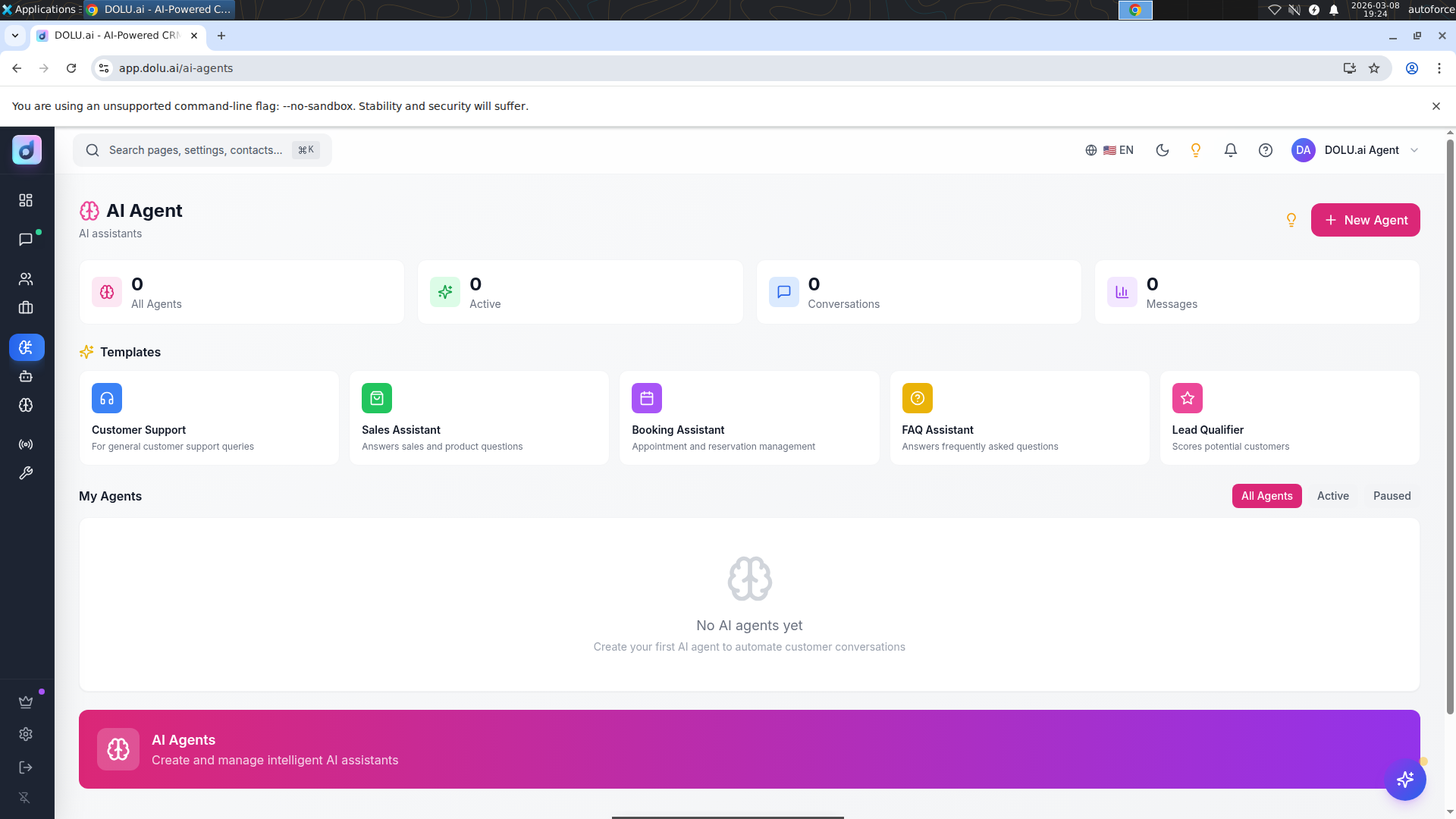Open the dashboard grid icon in sidebar

point(26,200)
